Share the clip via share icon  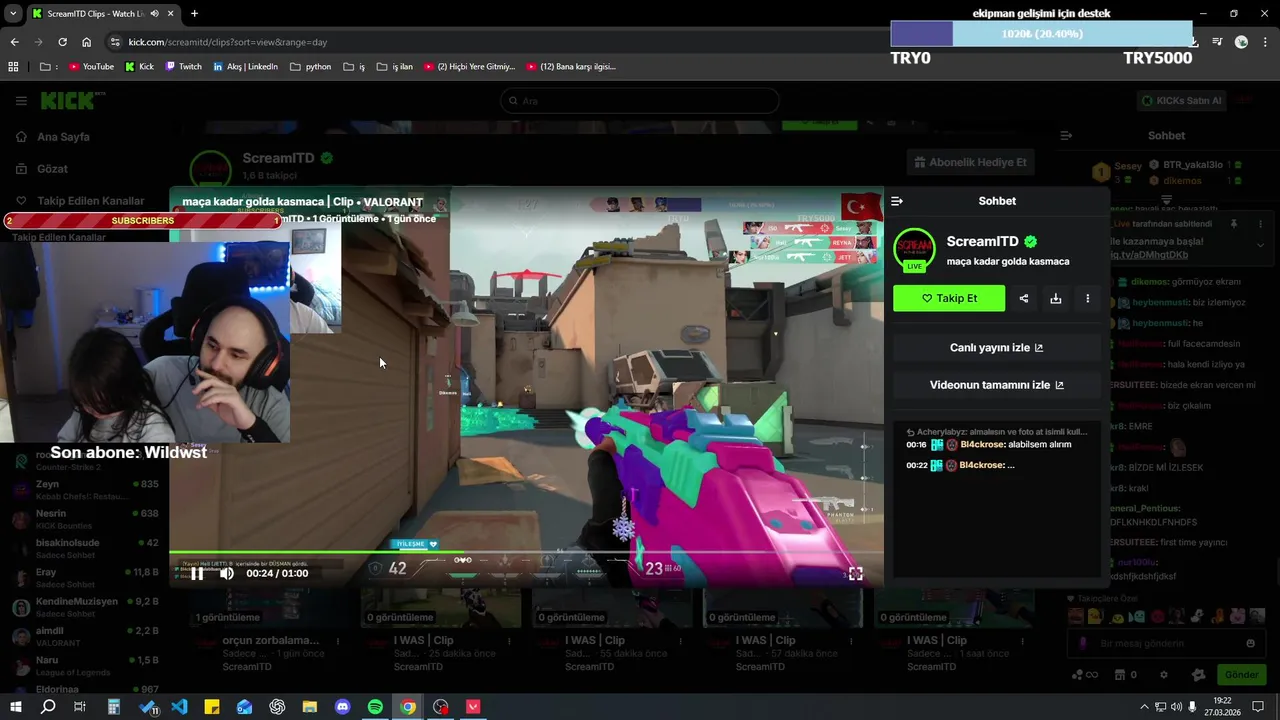[1023, 298]
